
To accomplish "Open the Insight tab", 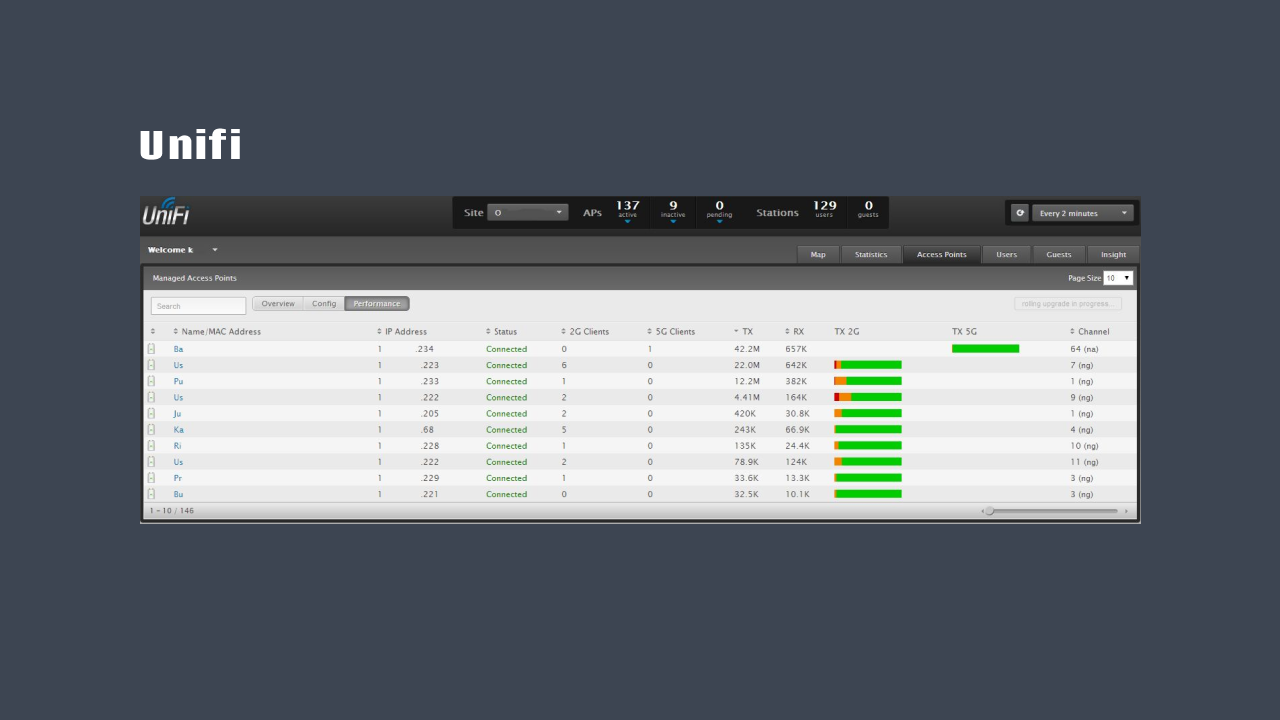I will point(1113,254).
